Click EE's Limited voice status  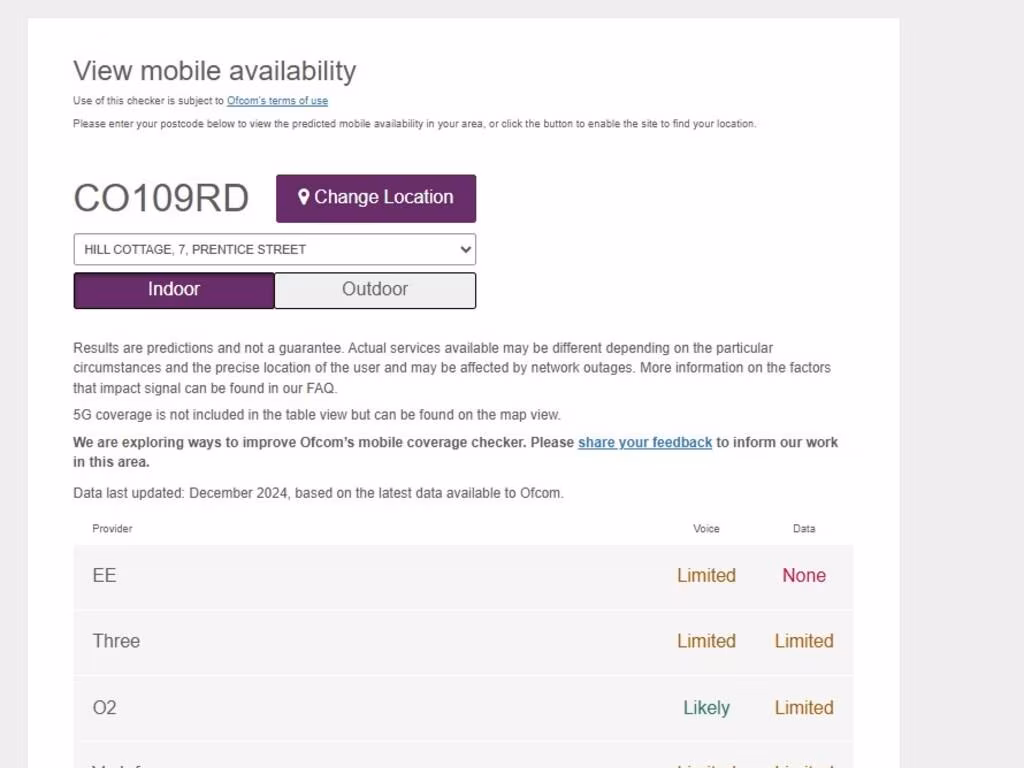706,576
